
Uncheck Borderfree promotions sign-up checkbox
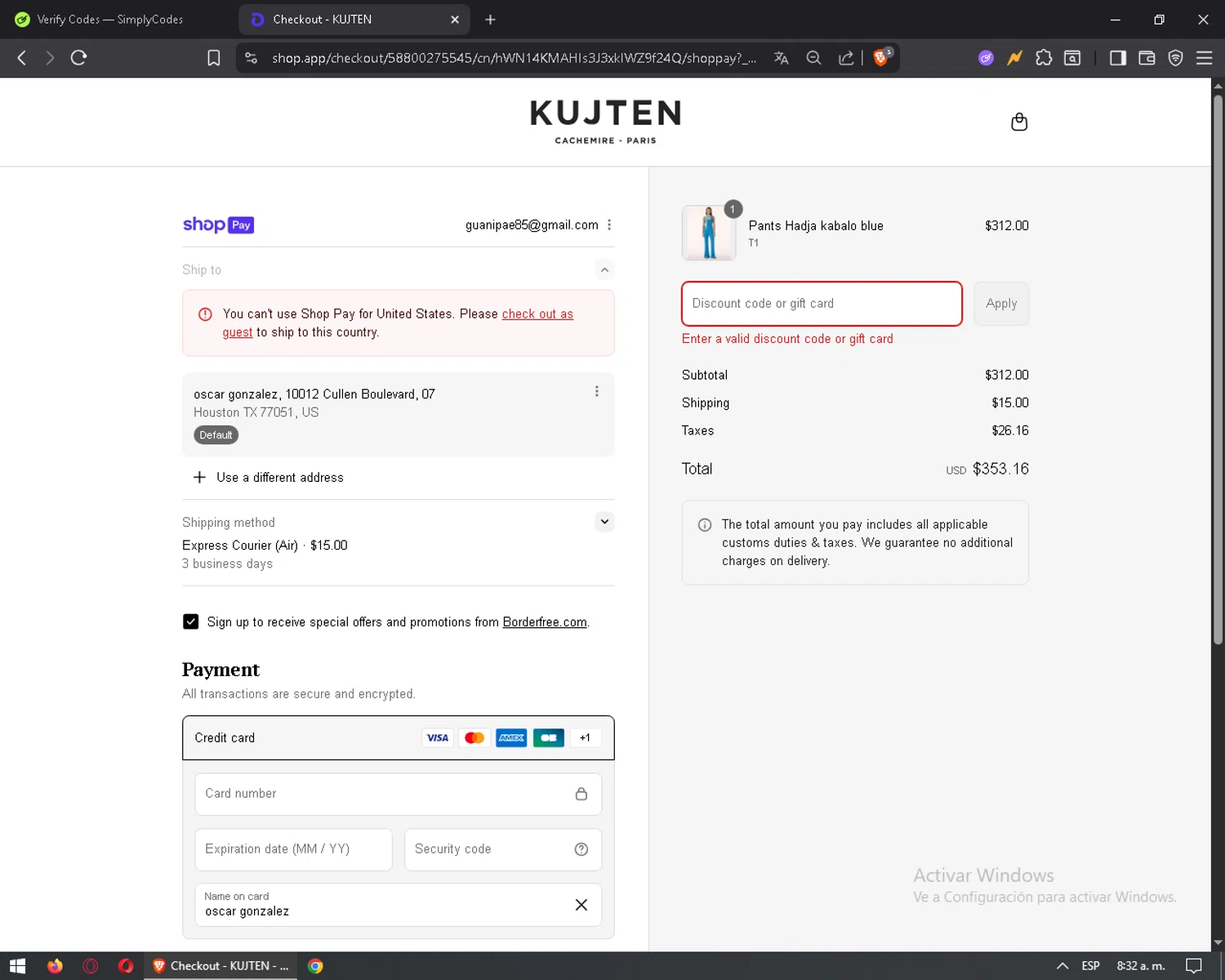coord(190,621)
